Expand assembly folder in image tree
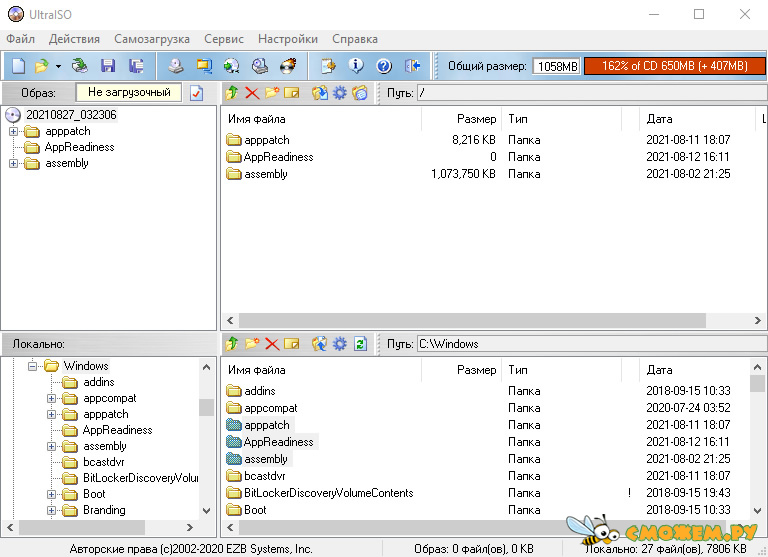768x557 pixels. [13, 163]
